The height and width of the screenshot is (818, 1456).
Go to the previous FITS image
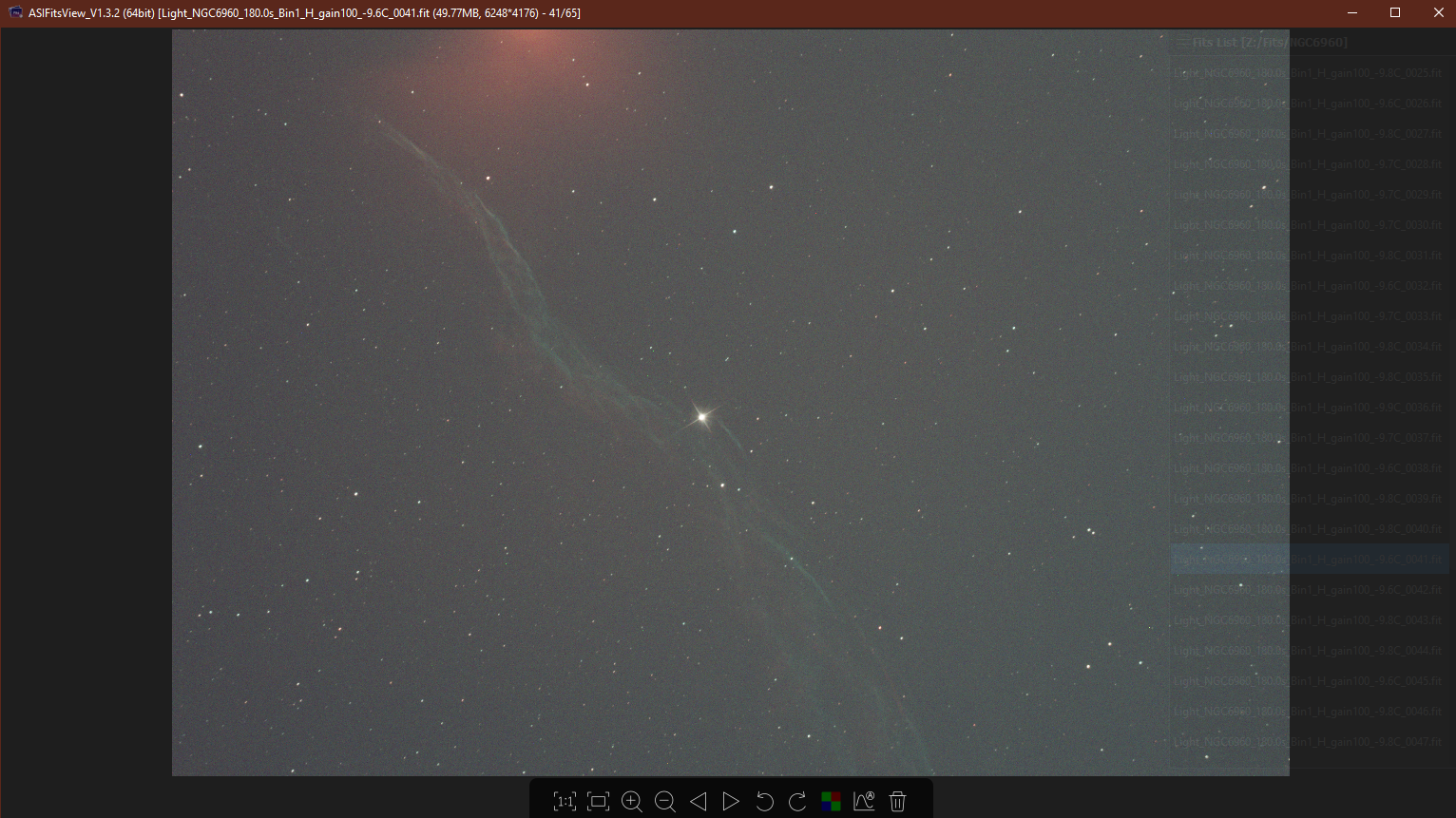pos(699,802)
